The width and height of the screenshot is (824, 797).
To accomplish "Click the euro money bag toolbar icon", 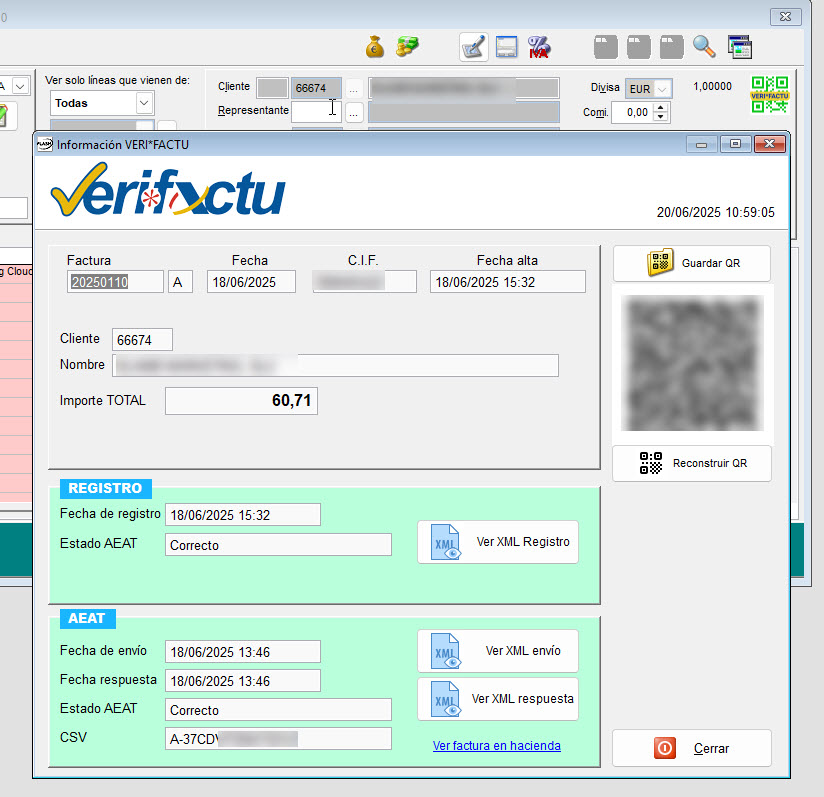I will point(375,46).
